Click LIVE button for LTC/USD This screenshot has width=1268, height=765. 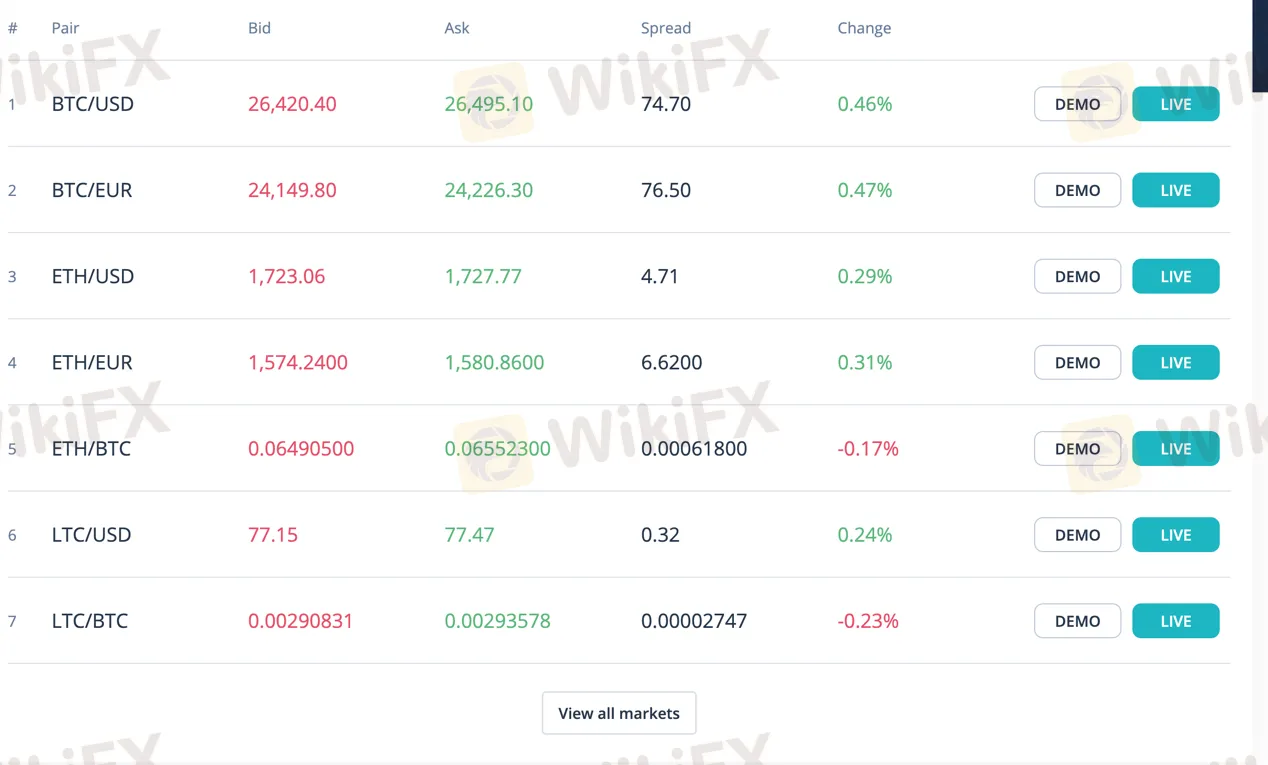(x=1176, y=534)
